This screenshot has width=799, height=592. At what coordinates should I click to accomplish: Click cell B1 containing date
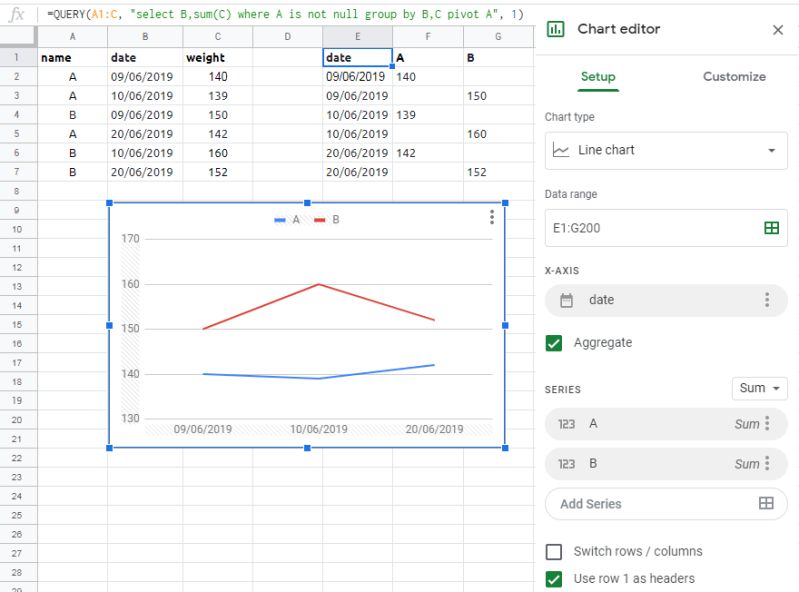click(x=145, y=58)
